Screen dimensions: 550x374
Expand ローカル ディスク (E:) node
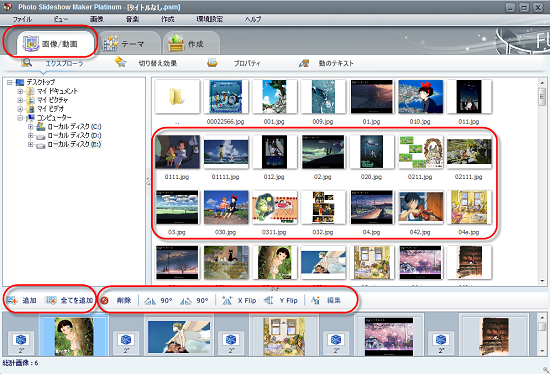[31, 144]
